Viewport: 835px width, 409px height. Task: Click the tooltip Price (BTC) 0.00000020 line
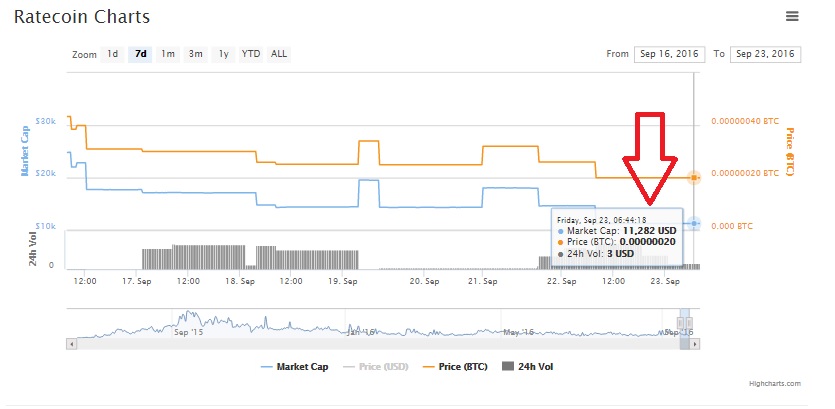coord(617,242)
